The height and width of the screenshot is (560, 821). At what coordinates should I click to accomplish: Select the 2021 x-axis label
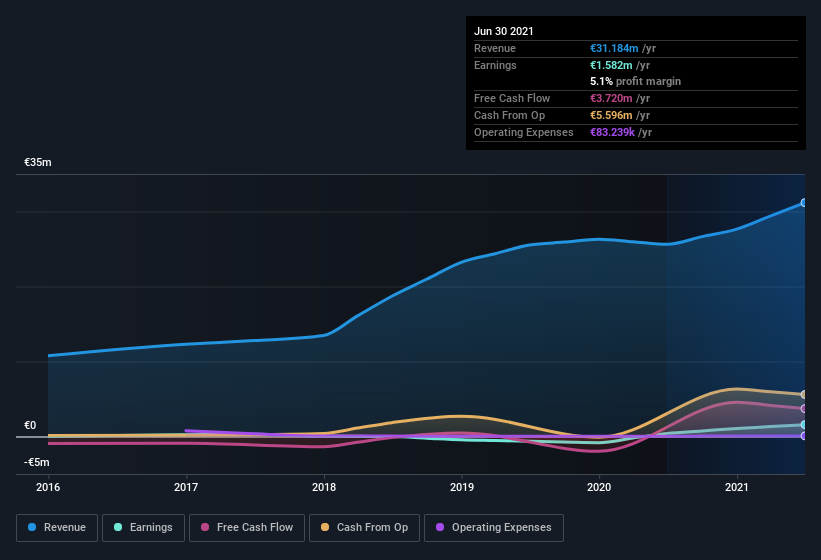tap(737, 487)
